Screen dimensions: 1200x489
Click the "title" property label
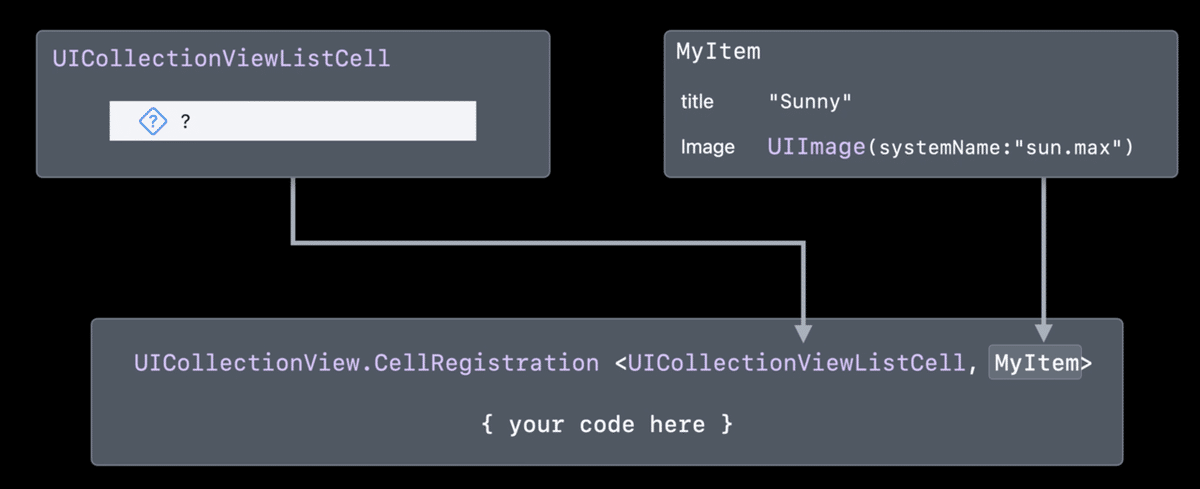(697, 101)
